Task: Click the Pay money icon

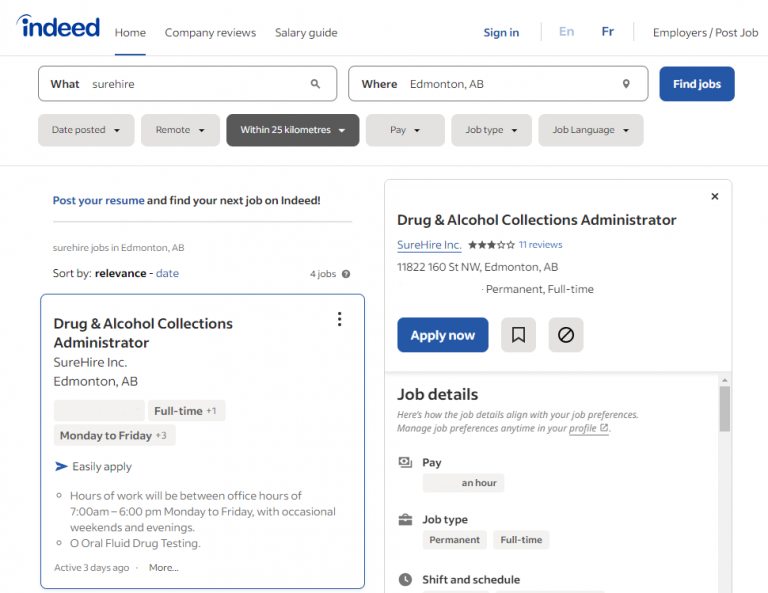Action: click(405, 462)
